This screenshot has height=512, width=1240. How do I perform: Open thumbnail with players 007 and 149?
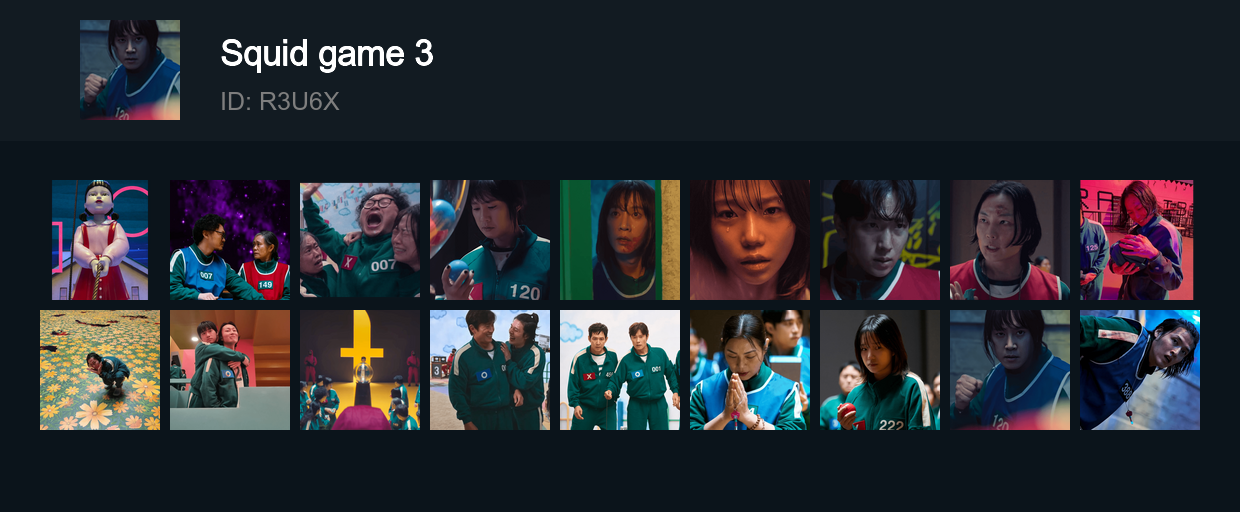(230, 240)
